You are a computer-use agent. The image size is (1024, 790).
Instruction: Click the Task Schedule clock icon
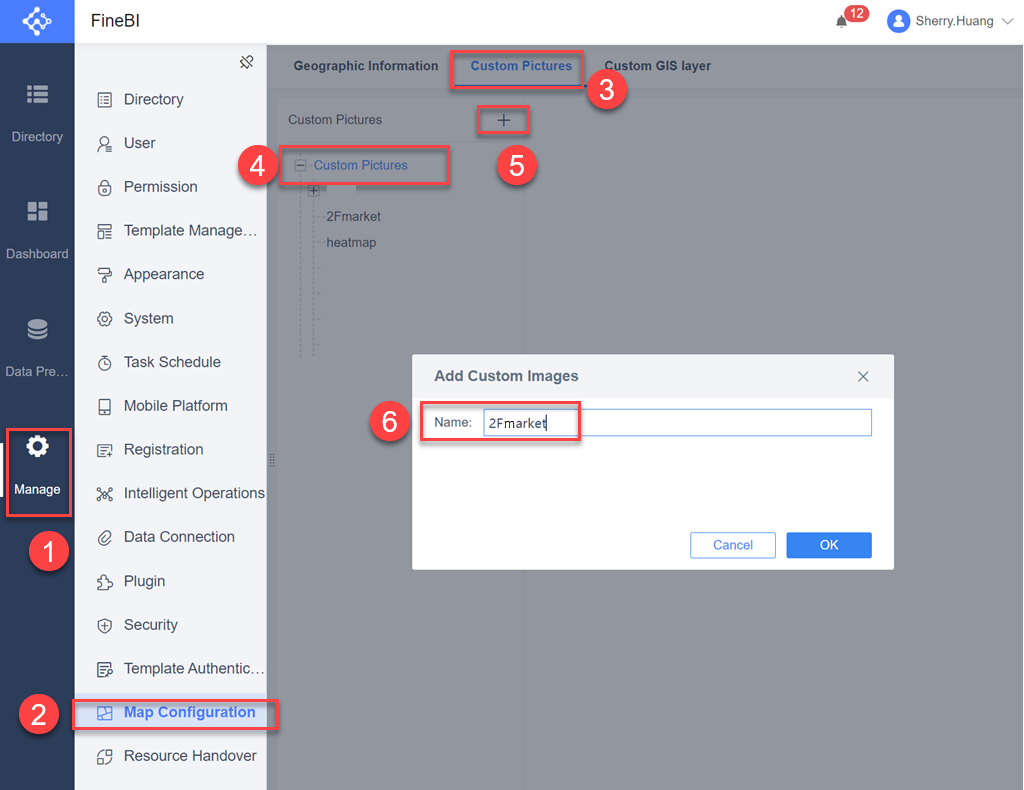pyautogui.click(x=104, y=363)
